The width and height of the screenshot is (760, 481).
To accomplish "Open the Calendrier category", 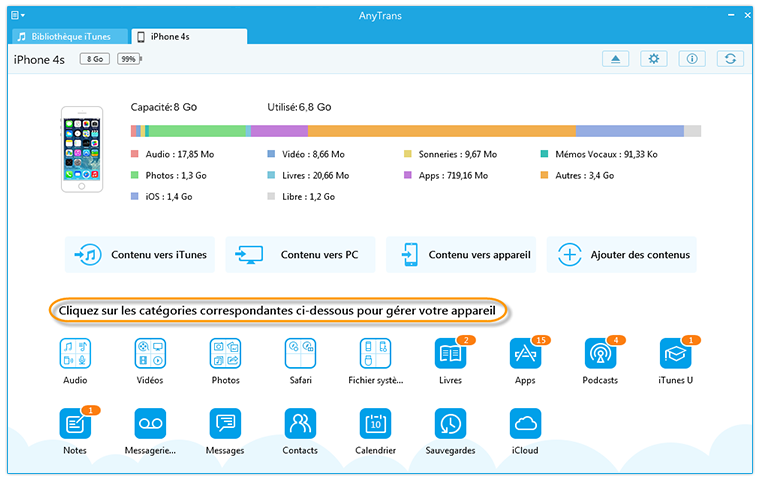I will 376,424.
